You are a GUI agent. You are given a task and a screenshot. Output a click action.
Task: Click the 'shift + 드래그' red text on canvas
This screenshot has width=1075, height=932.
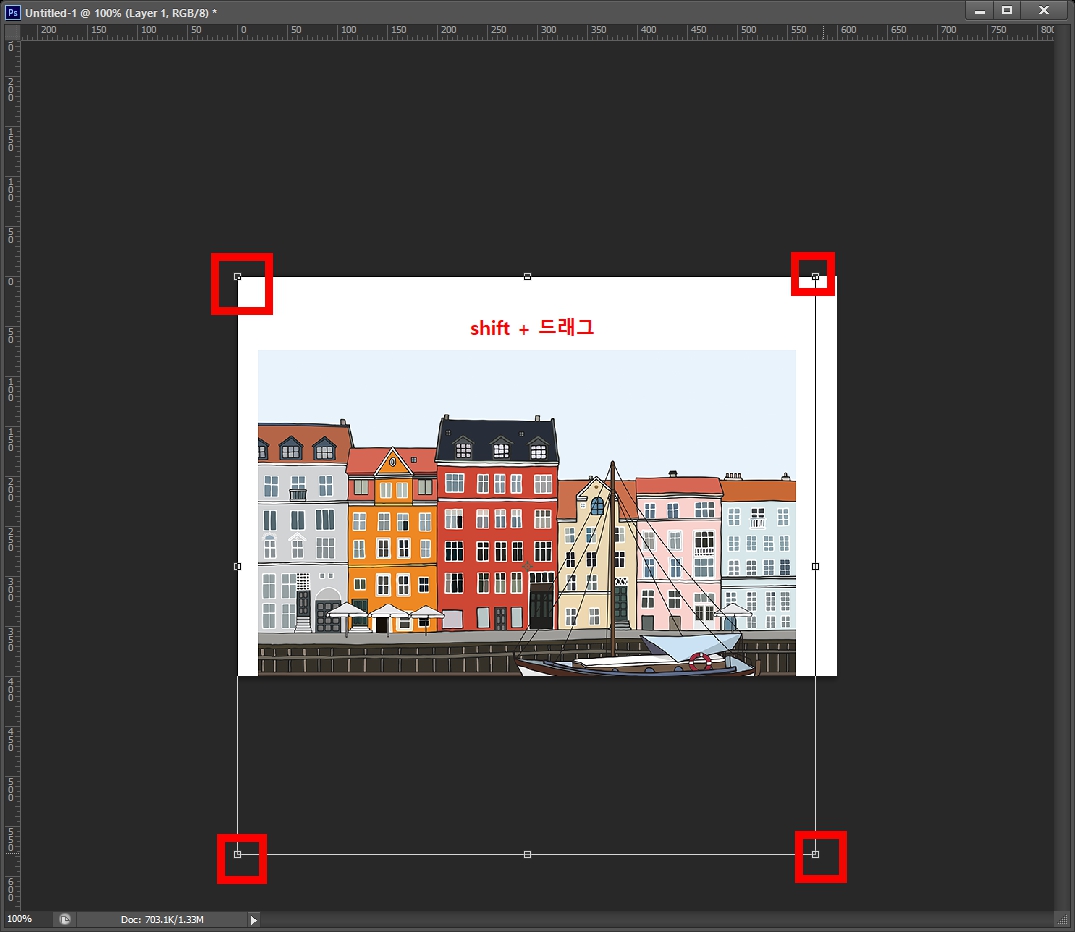(x=531, y=328)
